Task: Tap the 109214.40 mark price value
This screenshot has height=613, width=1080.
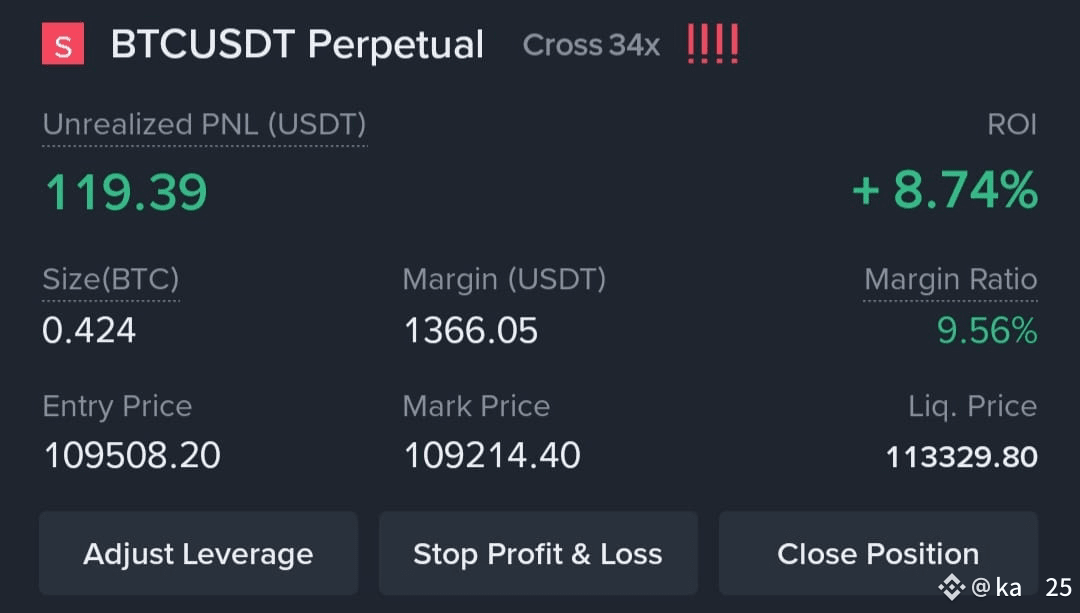Action: (x=492, y=455)
